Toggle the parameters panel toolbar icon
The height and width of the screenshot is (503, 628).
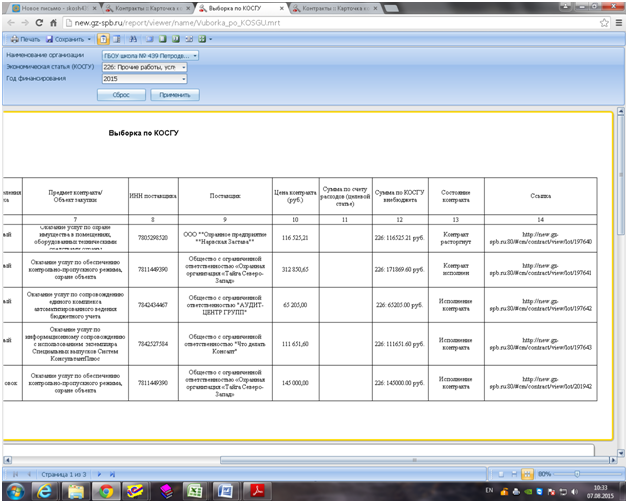pos(103,39)
